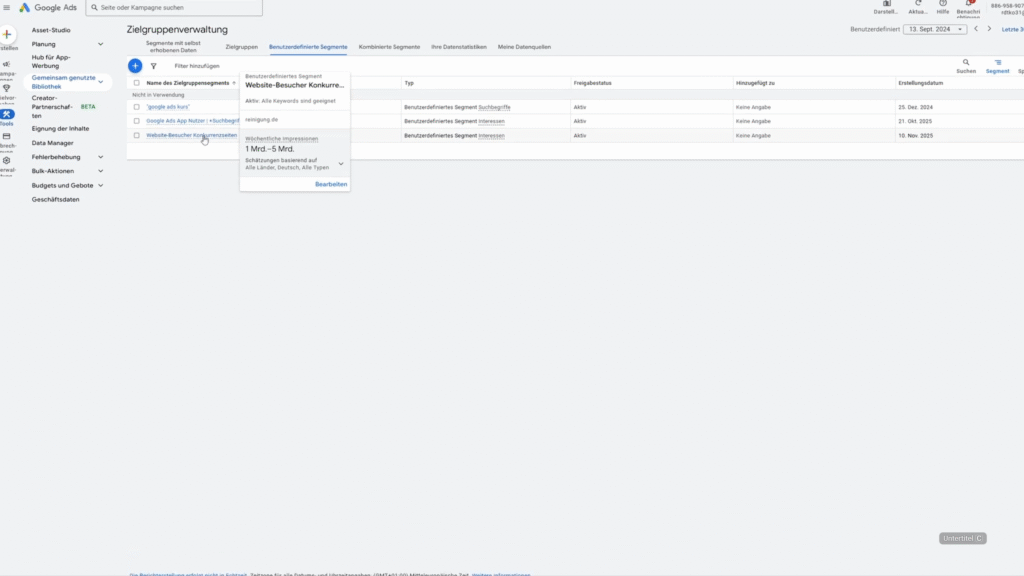
Task: Click the Erstellungsdatum column header
Action: pos(920,83)
